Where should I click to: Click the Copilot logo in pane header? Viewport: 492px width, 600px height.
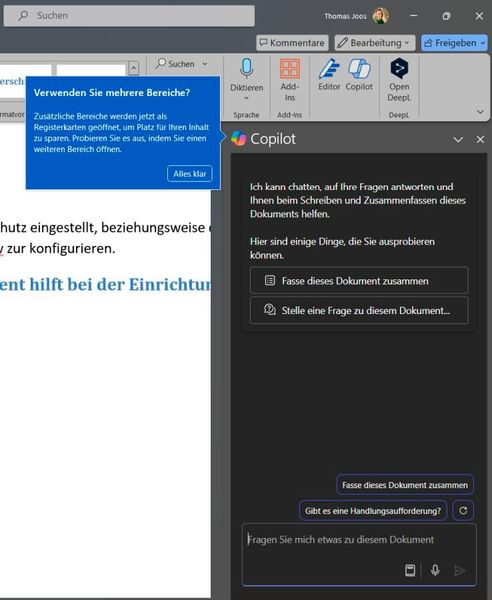pyautogui.click(x=238, y=139)
